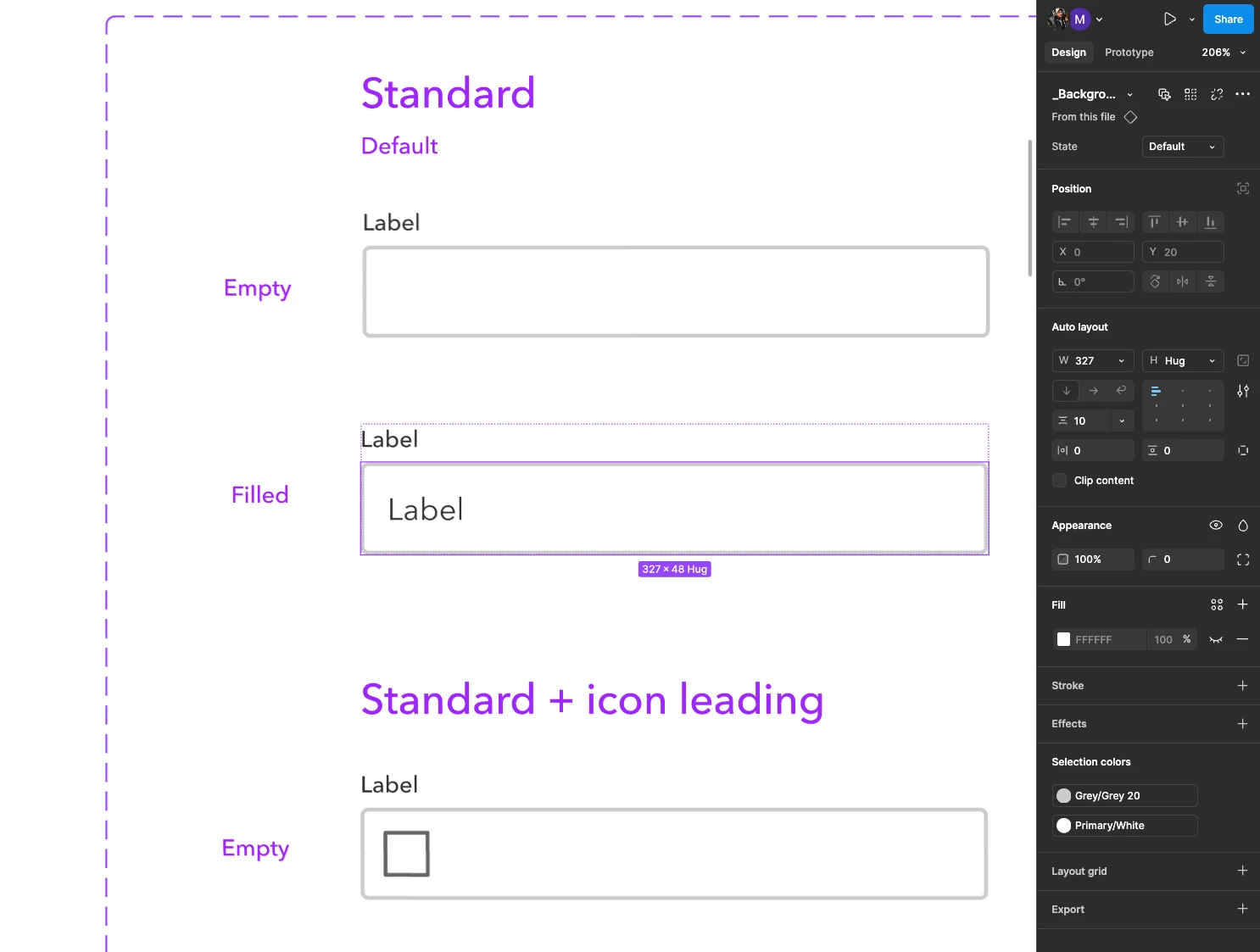Viewport: 1260px width, 952px height.
Task: Add an Export setting with plus
Action: 1243,909
